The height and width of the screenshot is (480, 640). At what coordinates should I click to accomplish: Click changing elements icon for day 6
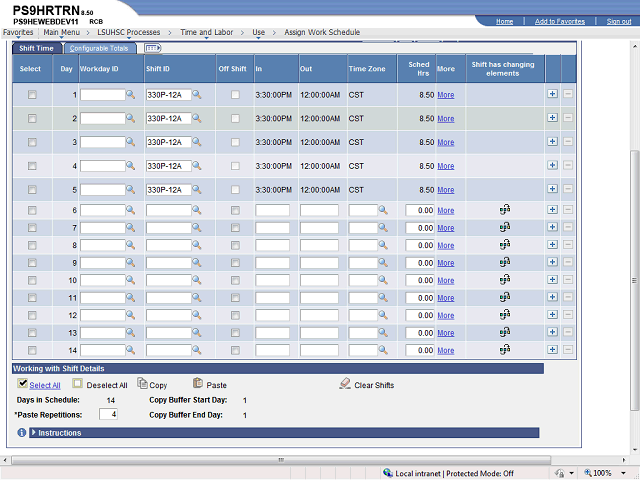click(x=505, y=210)
